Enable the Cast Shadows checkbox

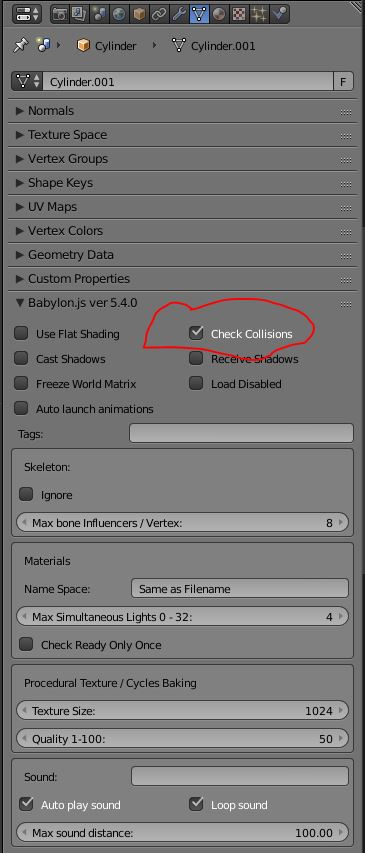[x=21, y=358]
